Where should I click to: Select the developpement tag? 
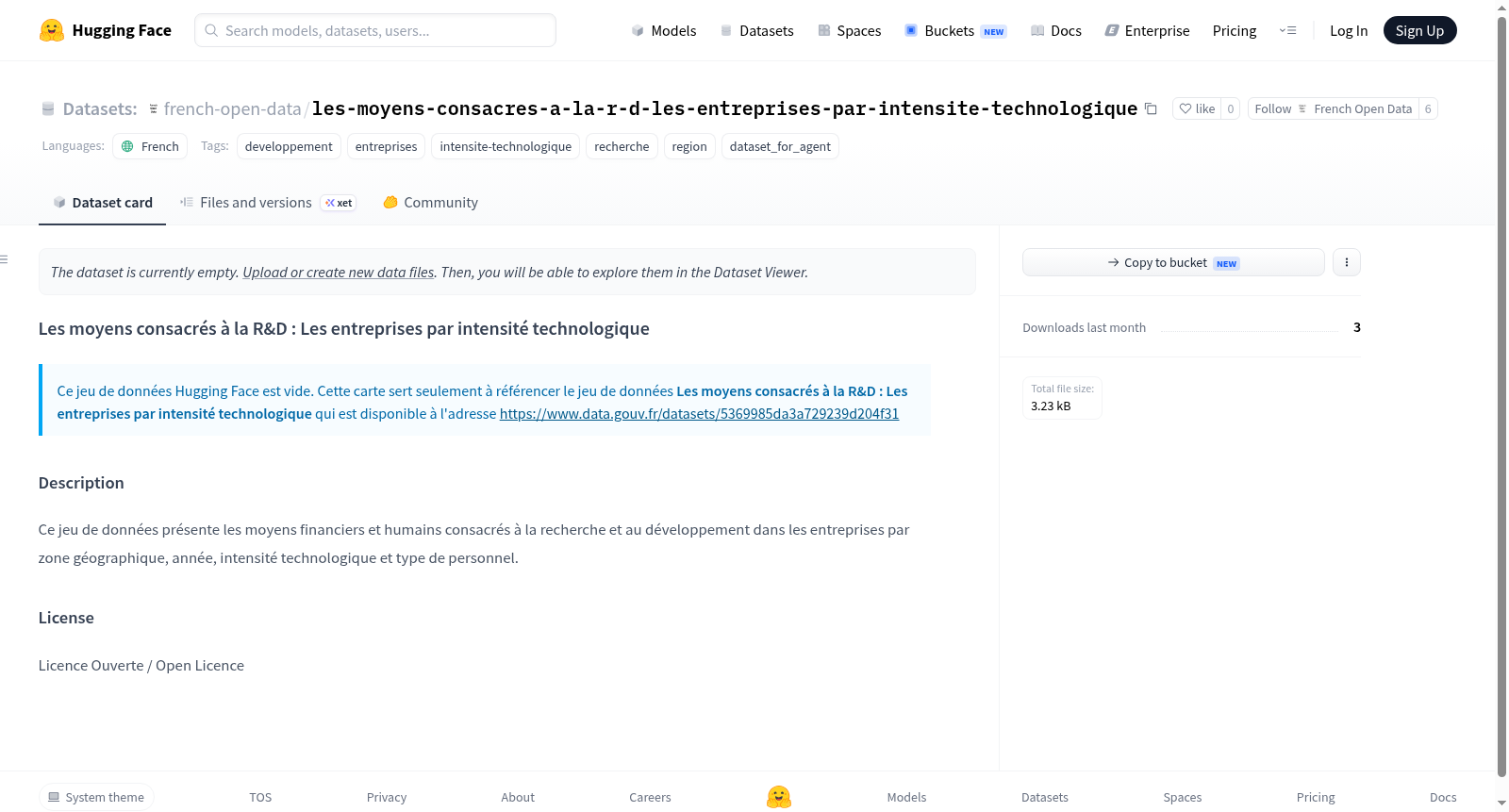[289, 146]
